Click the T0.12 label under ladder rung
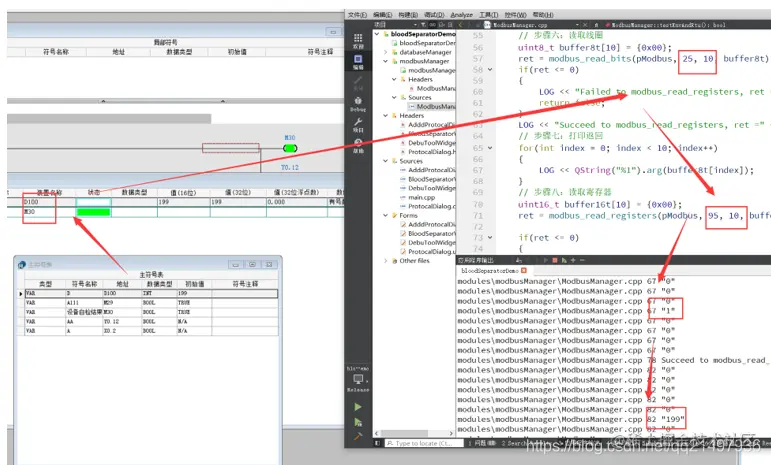This screenshot has height=465, width=771. click(x=290, y=168)
